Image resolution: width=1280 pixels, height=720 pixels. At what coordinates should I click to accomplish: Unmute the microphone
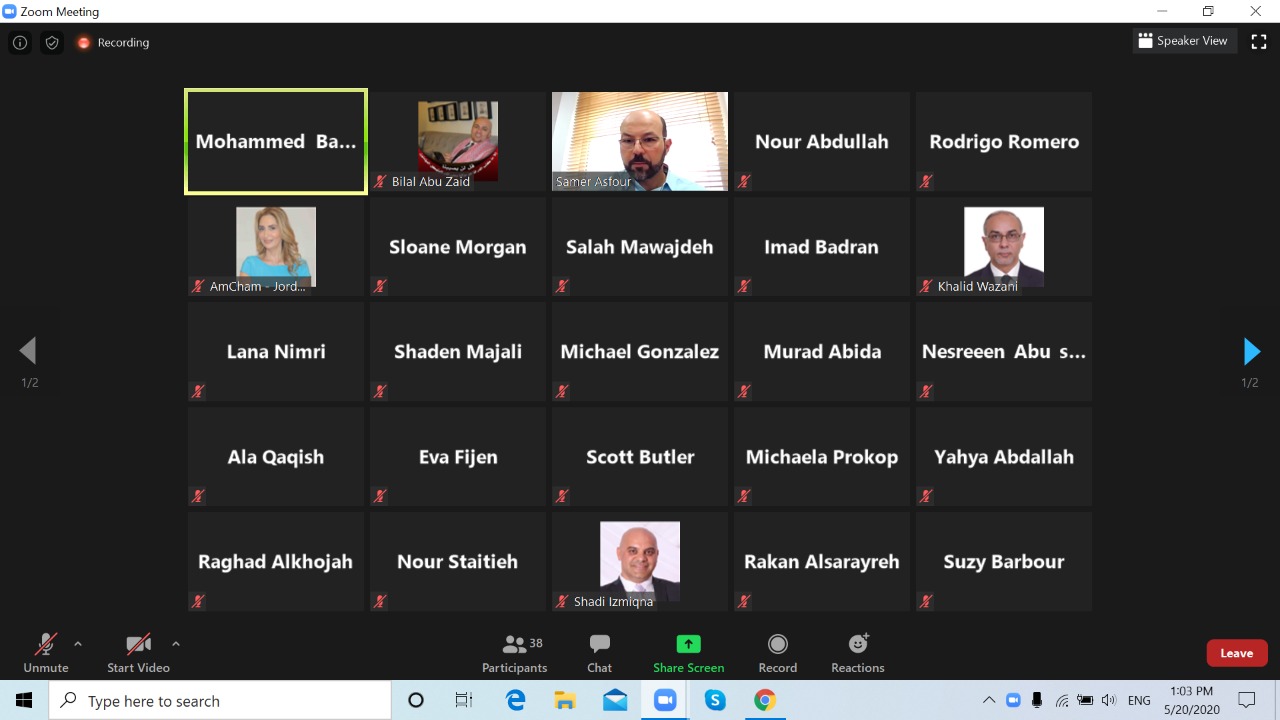[46, 653]
